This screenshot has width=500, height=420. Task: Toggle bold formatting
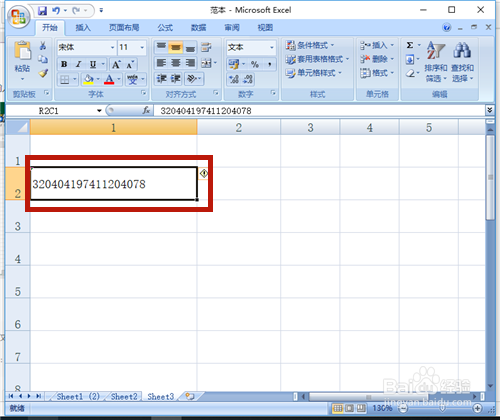(64, 64)
